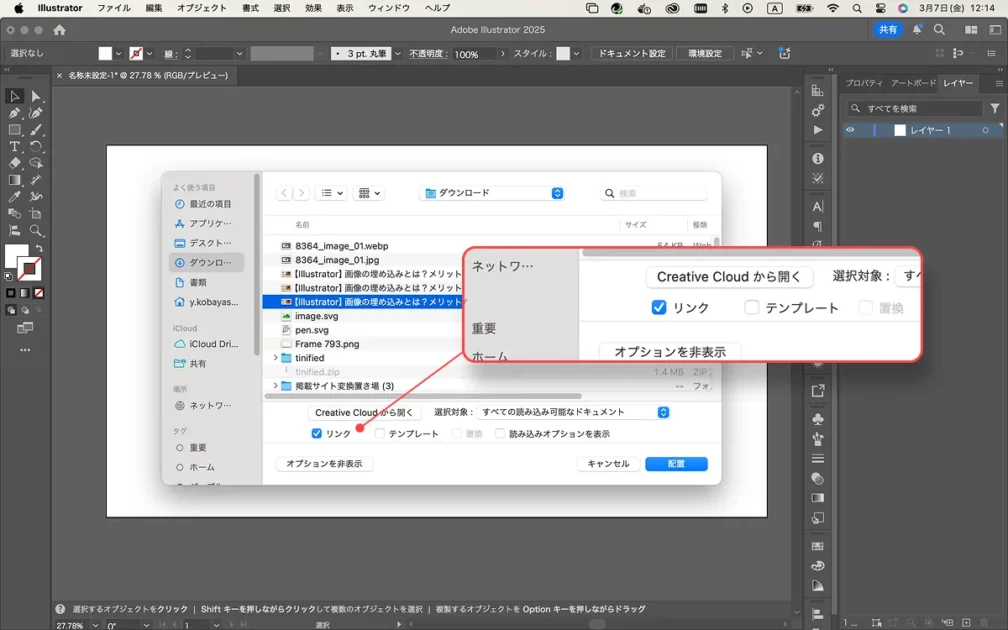1008x630 pixels.
Task: Hide レイヤー 1 with the eye icon
Action: [x=850, y=130]
